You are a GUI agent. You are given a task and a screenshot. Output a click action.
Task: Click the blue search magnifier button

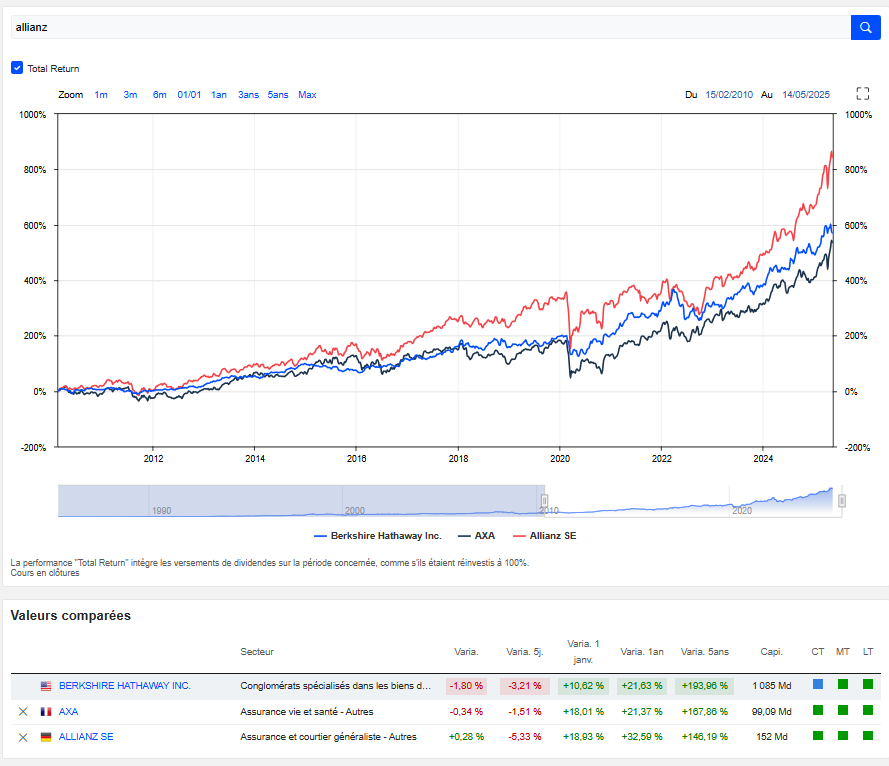865,27
